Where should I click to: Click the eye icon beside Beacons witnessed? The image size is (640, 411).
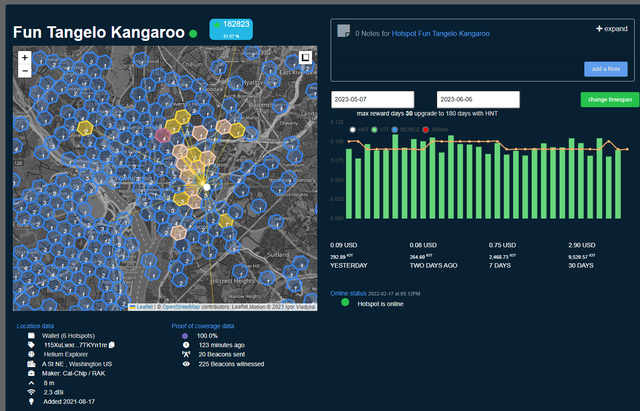[x=186, y=364]
